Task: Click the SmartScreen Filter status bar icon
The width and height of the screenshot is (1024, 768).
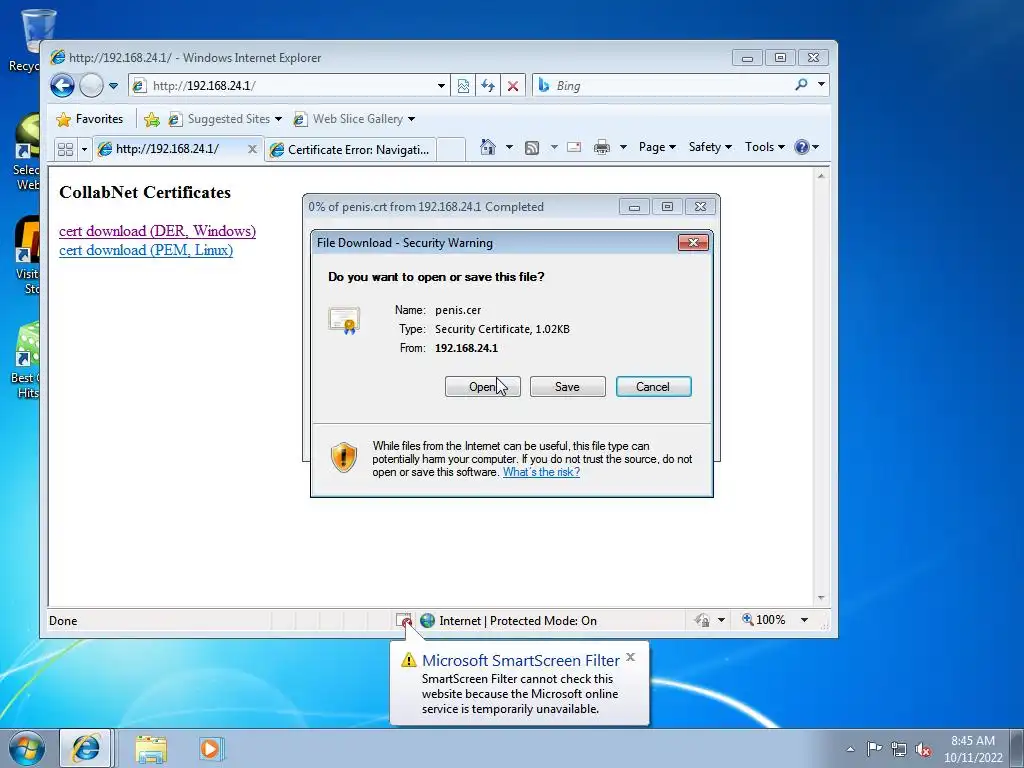Action: 404,620
